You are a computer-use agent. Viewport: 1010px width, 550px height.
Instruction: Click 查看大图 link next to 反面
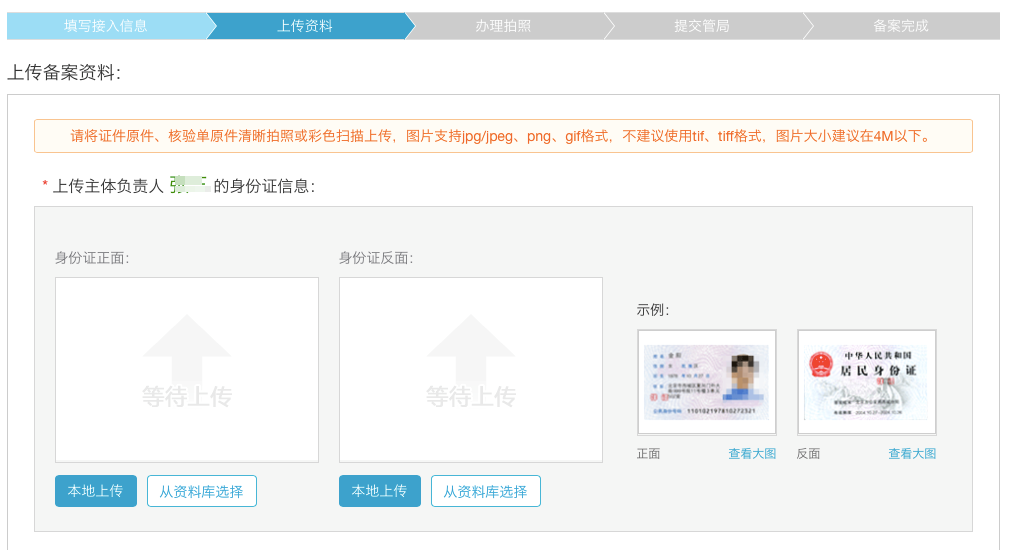[x=912, y=454]
